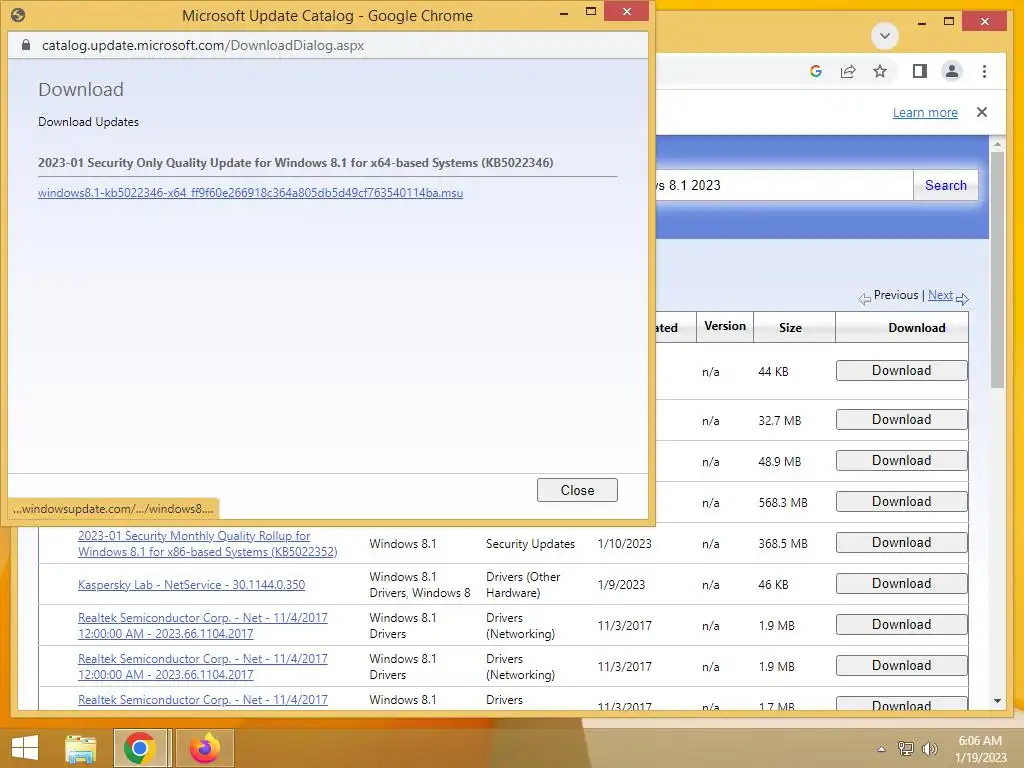Image resolution: width=1024 pixels, height=768 pixels.
Task: Download the 32.7 MB update
Action: pyautogui.click(x=901, y=419)
